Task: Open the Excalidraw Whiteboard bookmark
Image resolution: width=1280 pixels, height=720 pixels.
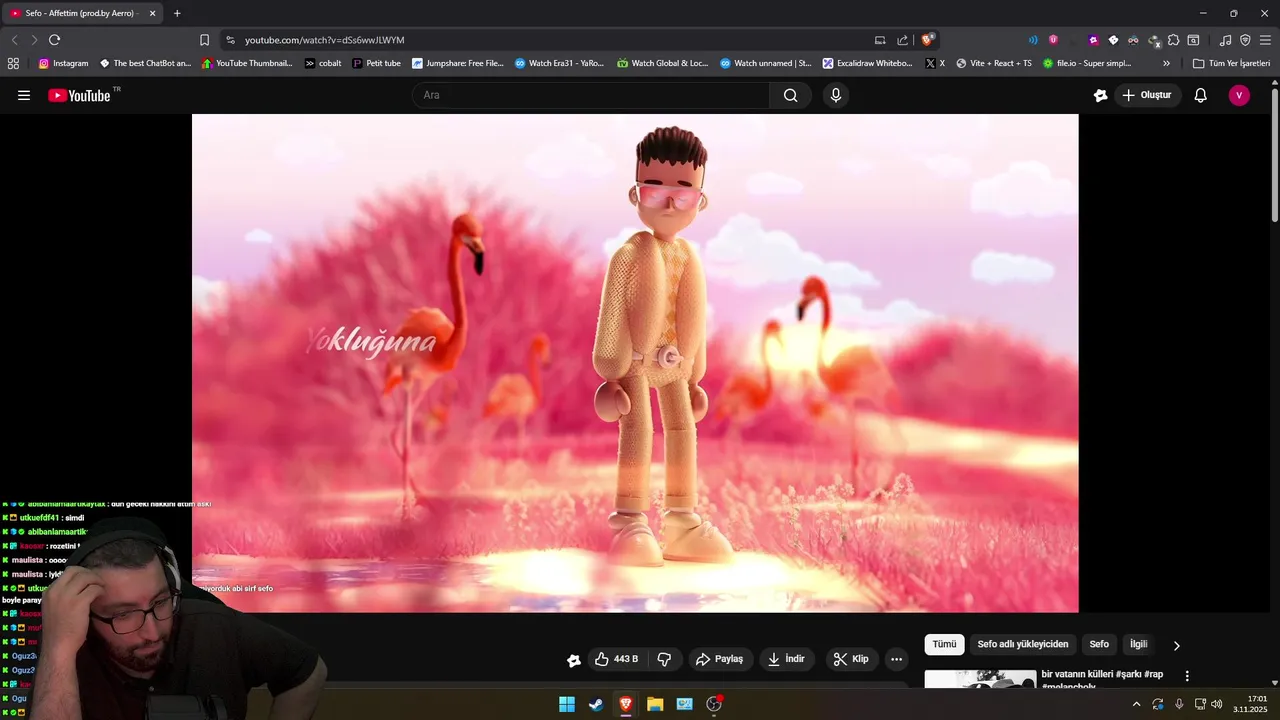Action: [868, 63]
